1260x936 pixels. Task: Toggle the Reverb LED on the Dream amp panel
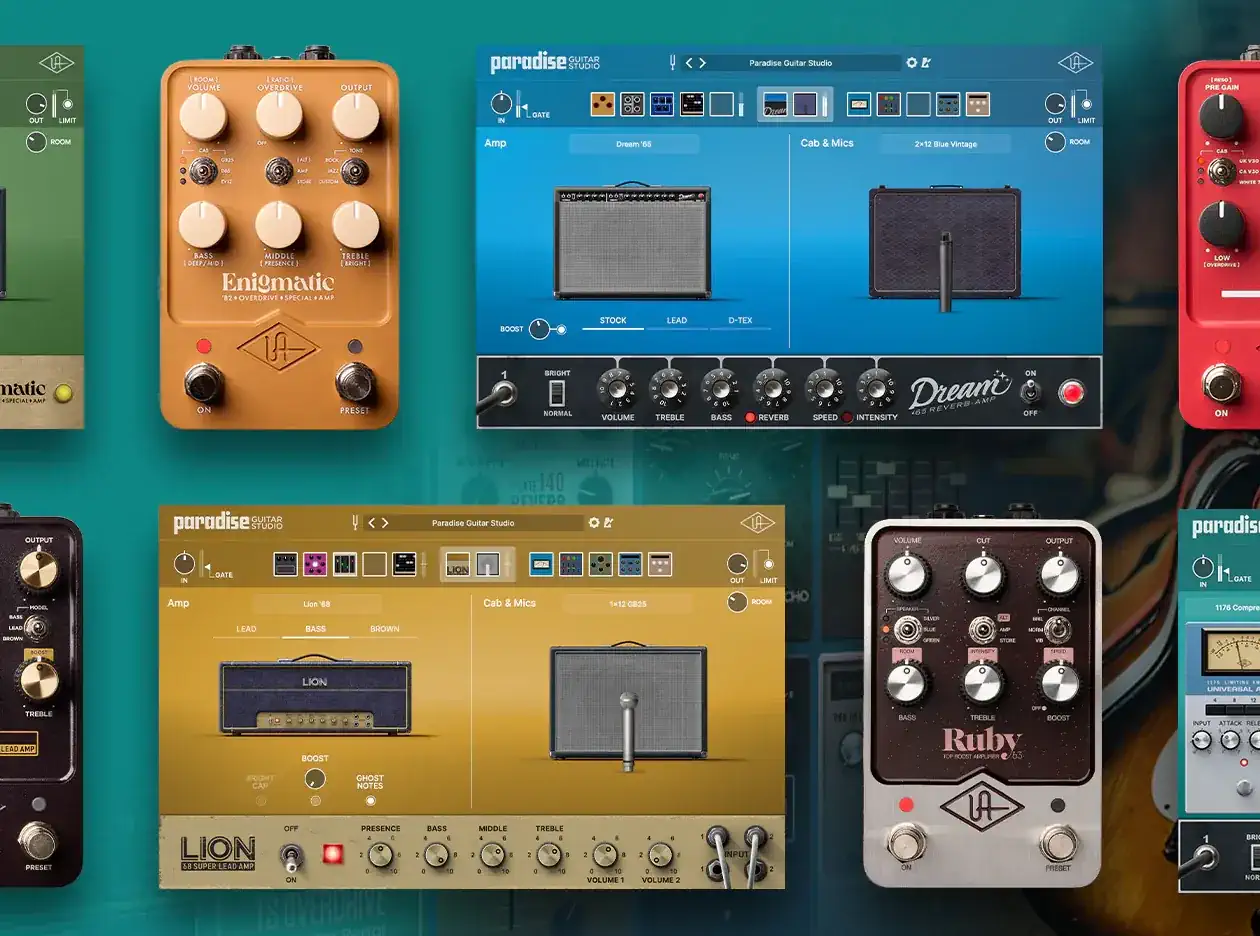coord(750,417)
